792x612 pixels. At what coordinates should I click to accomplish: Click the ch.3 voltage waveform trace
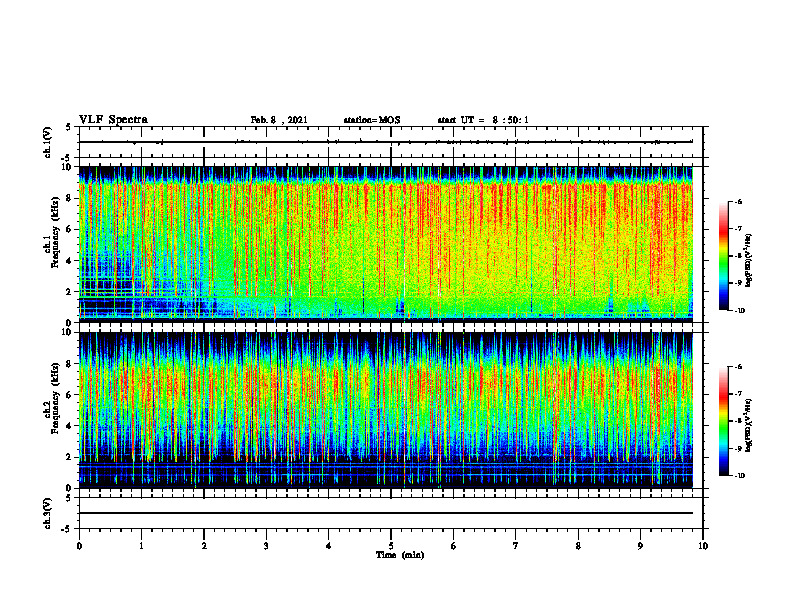(386, 513)
